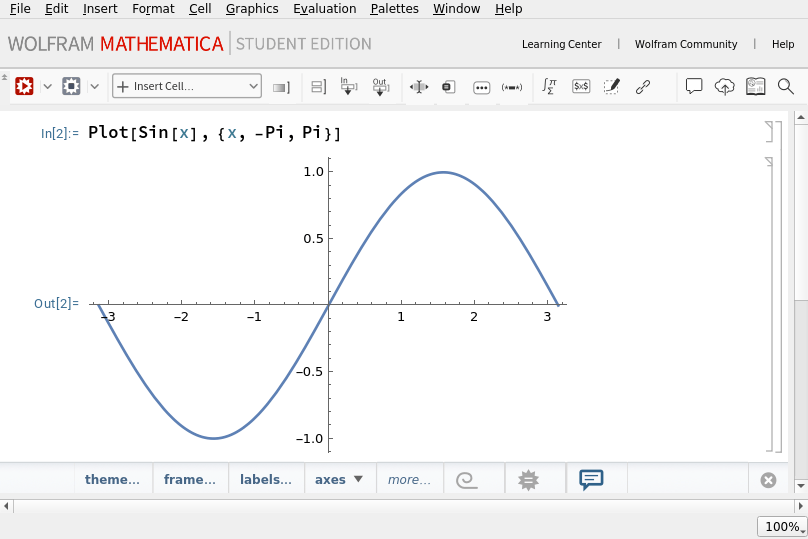Click the parenthesized bar template icon
Image resolution: width=808 pixels, height=539 pixels.
(x=512, y=87)
